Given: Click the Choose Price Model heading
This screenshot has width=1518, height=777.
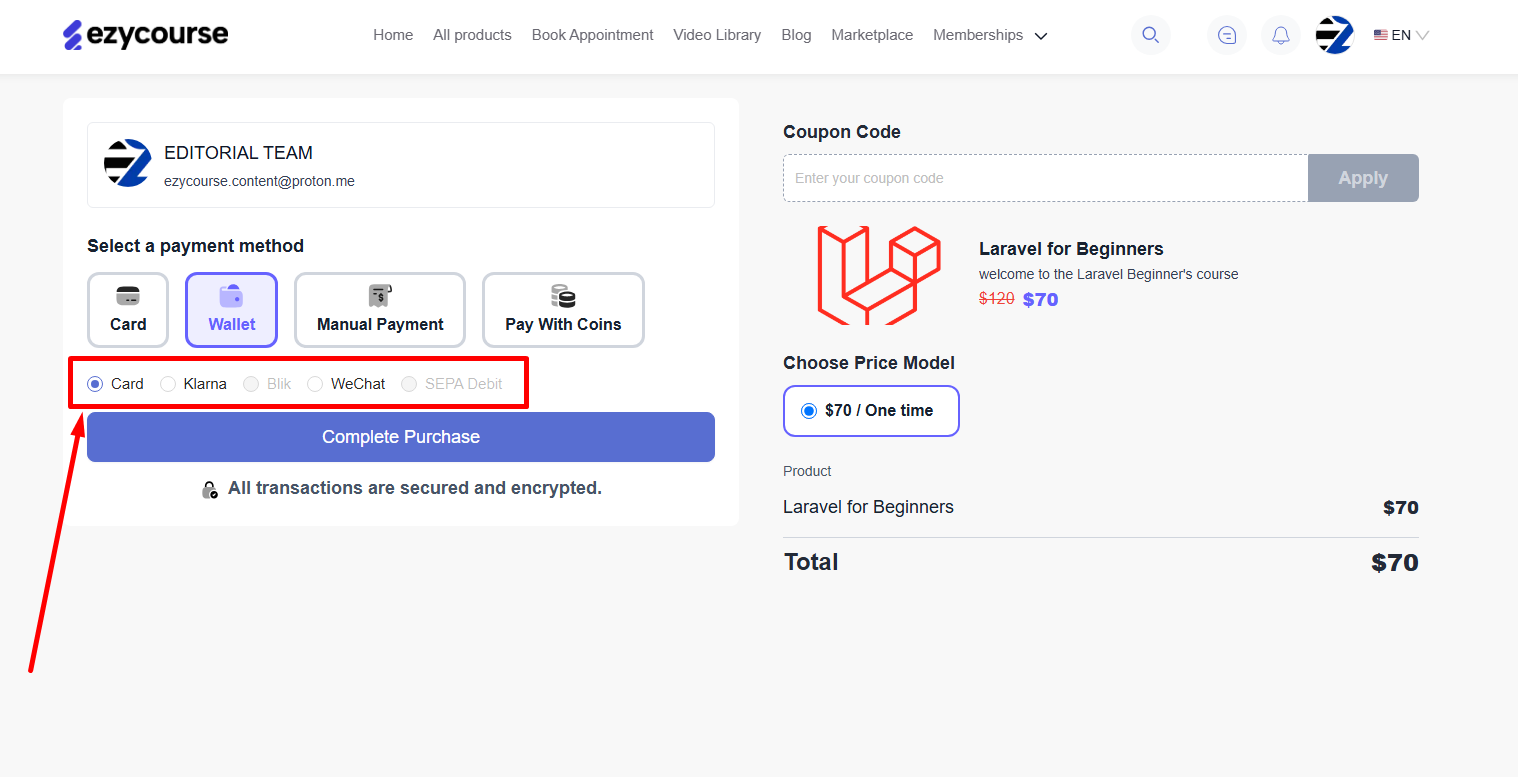Looking at the screenshot, I should (x=869, y=363).
